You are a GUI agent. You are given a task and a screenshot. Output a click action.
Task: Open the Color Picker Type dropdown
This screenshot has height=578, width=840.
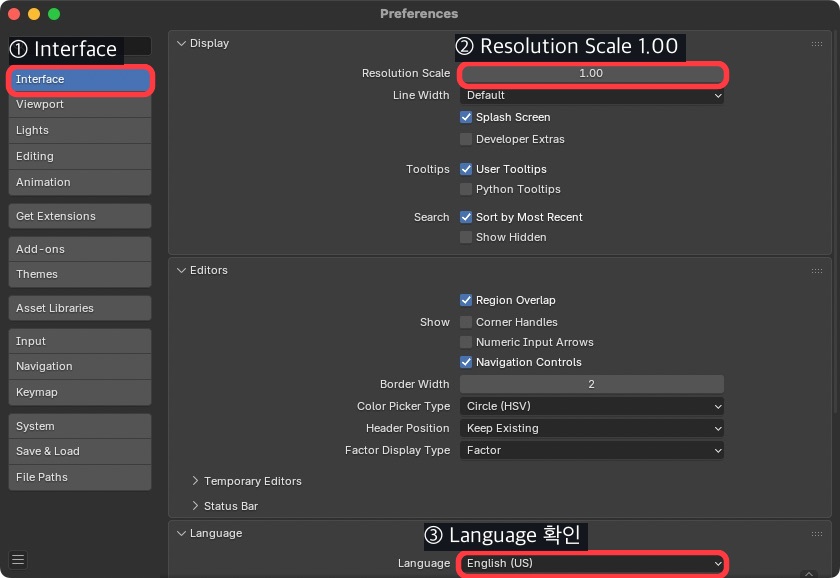[591, 407]
